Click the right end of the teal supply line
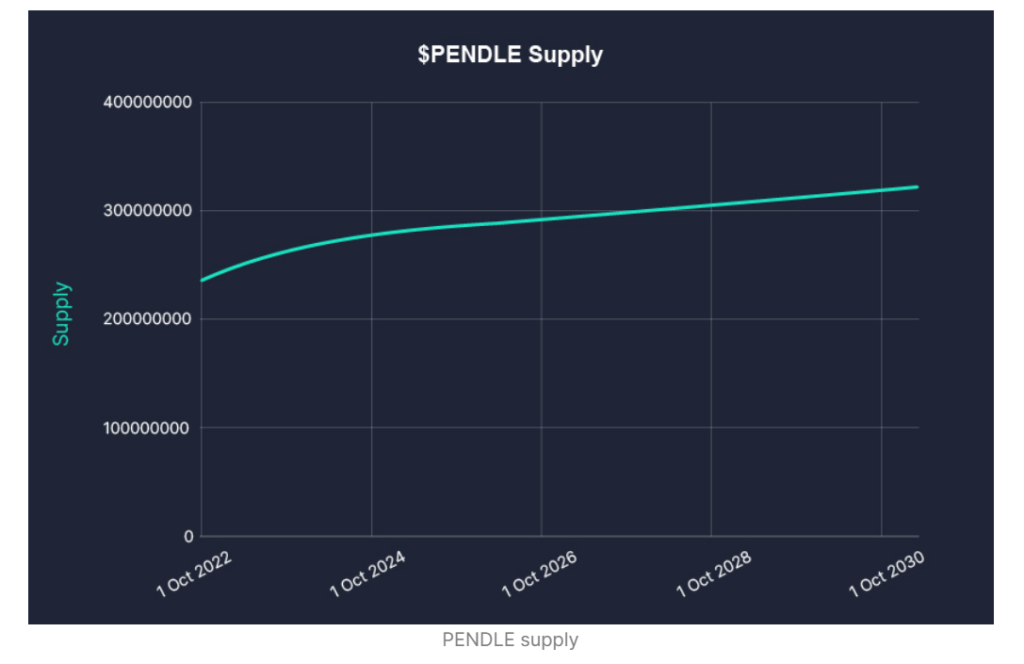Screen dimensions: 1024x664 click(917, 187)
